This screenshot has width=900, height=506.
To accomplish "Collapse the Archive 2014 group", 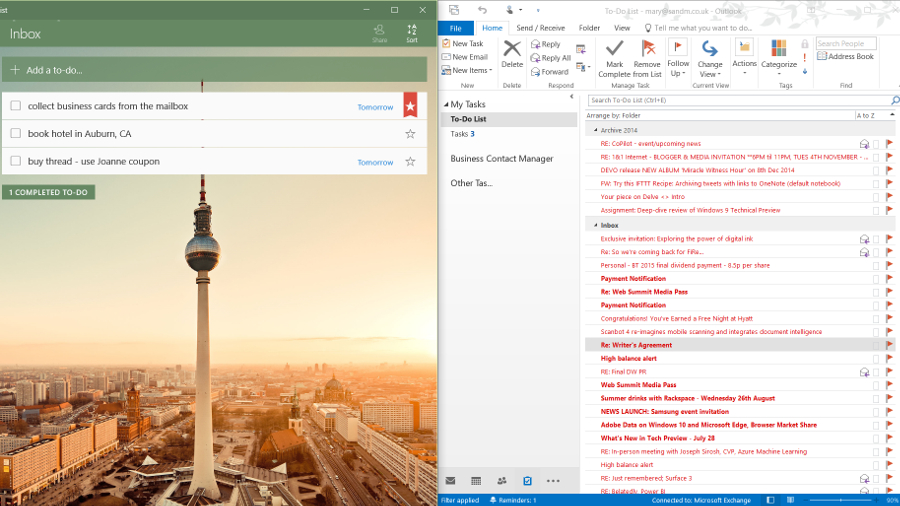I will tap(595, 130).
